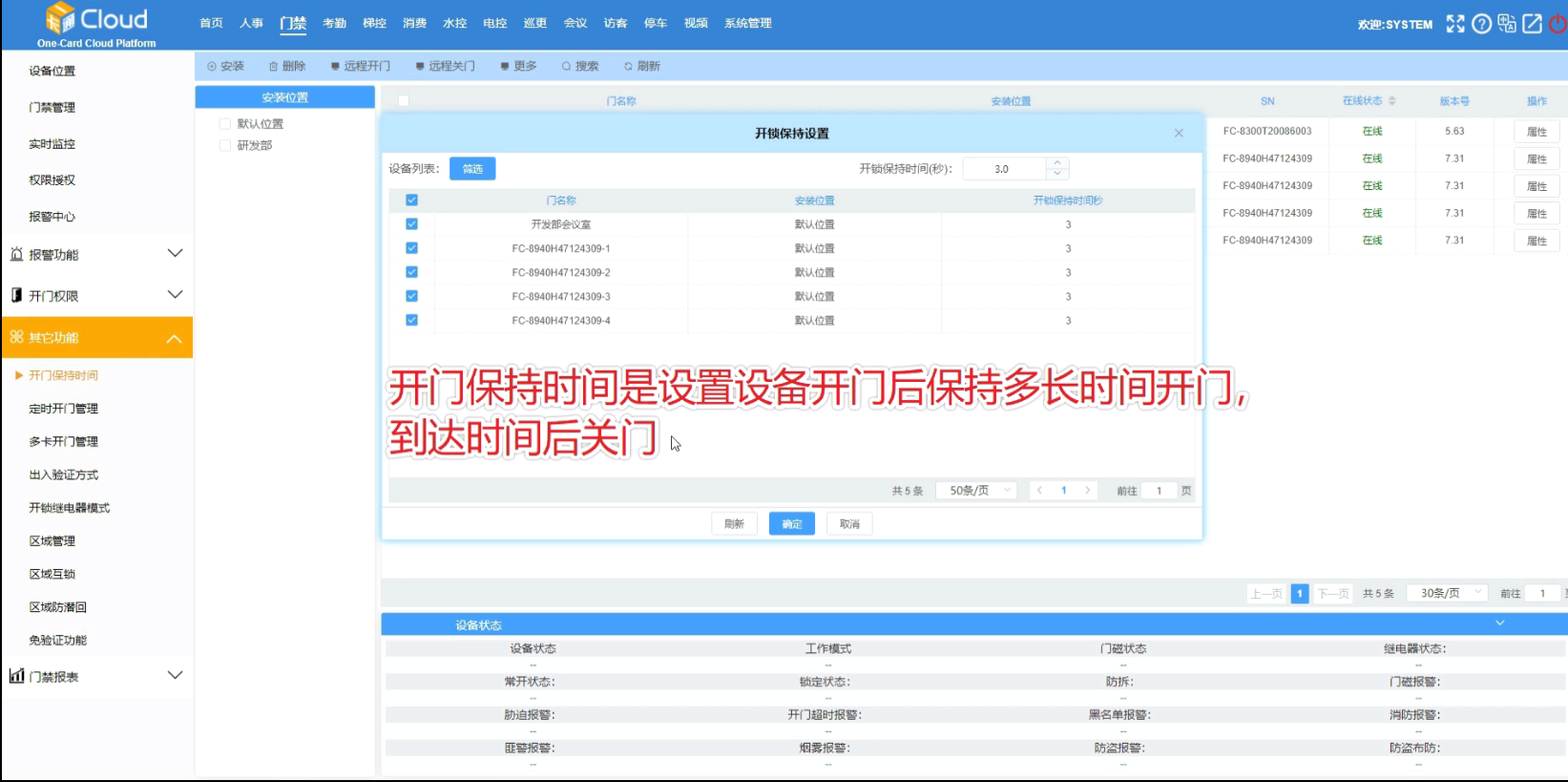
Task: Click 远程开门 in the toolbar
Action: (361, 66)
